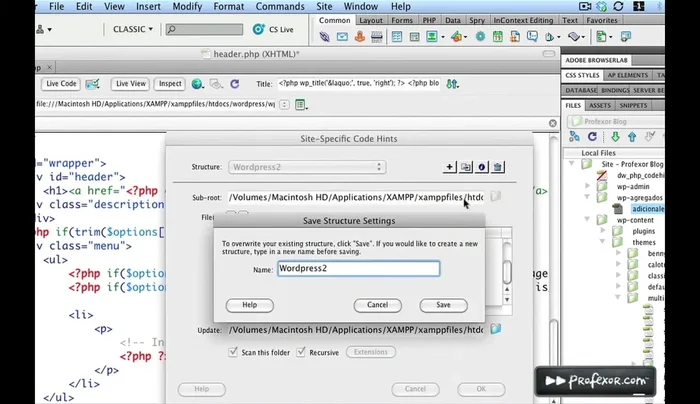Click the Live Code options icon
700x404 pixels.
tap(92, 83)
